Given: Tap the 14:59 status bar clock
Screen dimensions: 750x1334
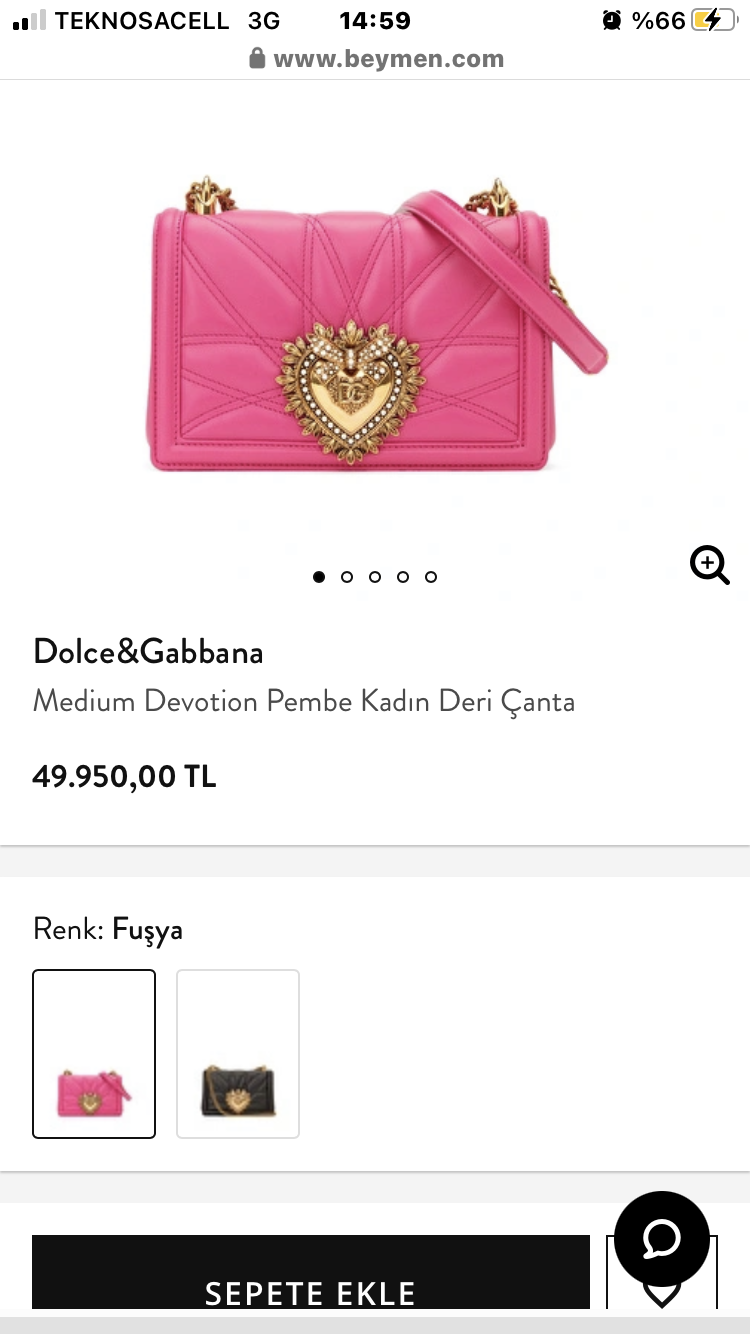Looking at the screenshot, I should tap(375, 20).
